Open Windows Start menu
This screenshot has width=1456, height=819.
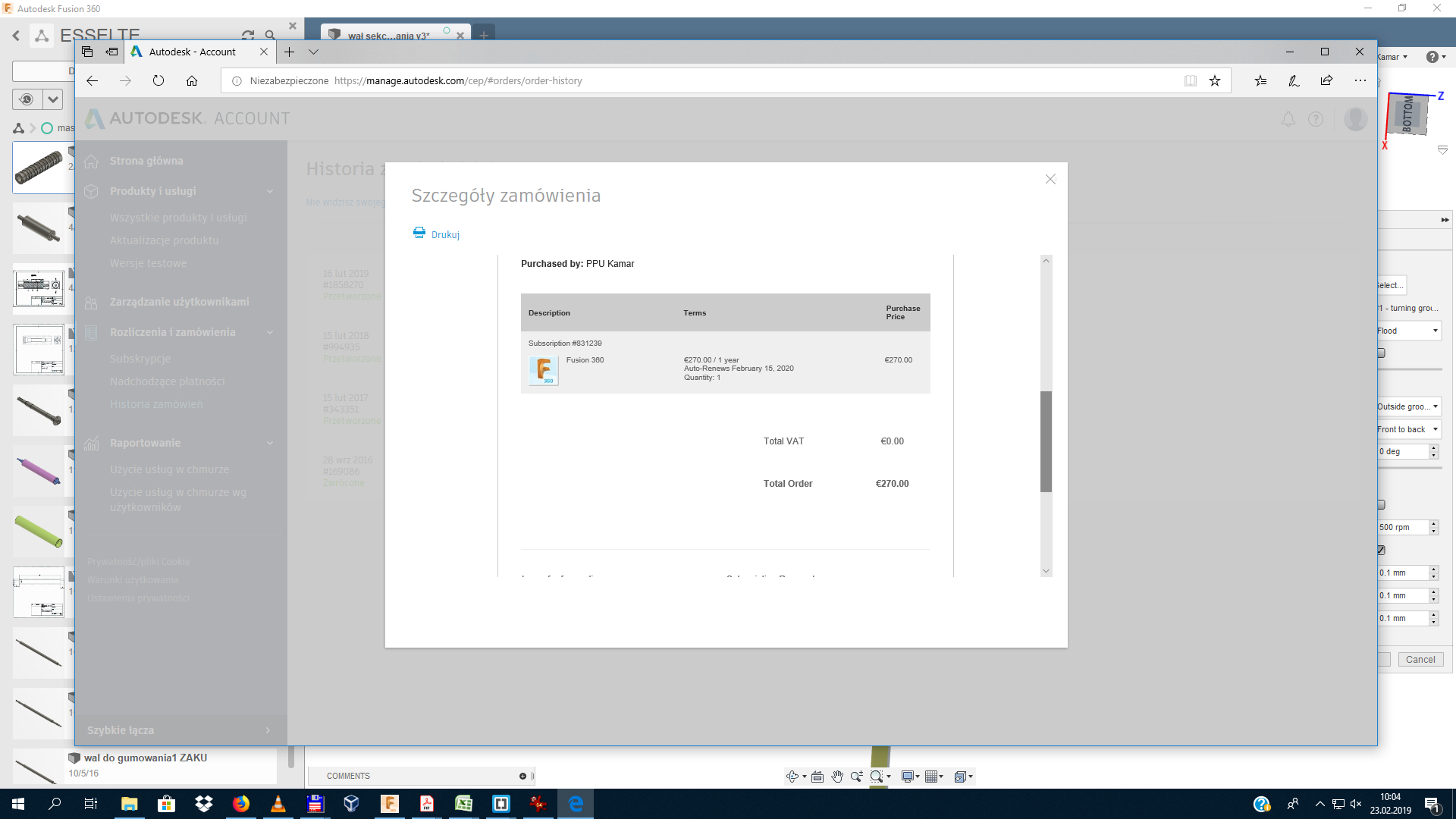point(18,804)
